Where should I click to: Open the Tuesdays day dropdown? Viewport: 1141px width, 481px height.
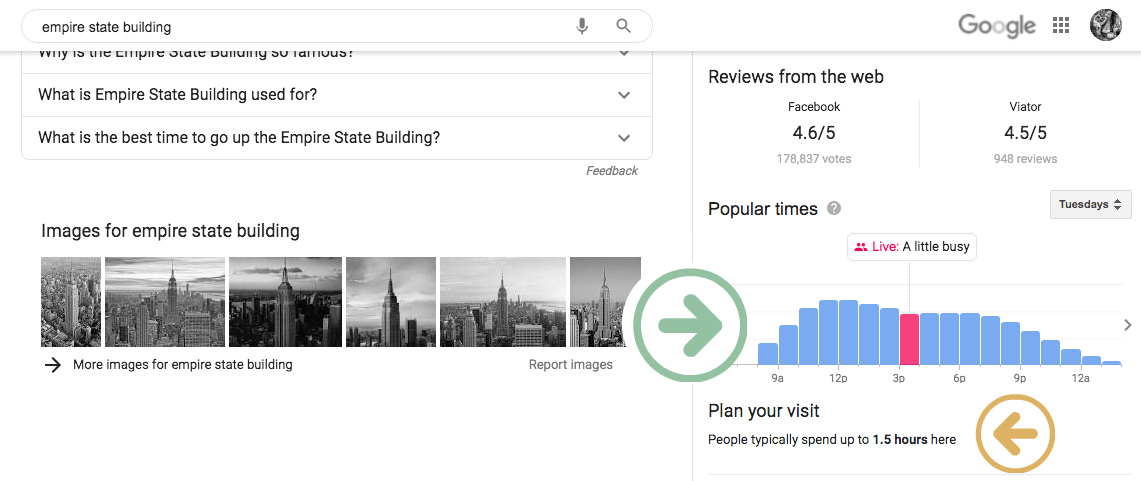tap(1091, 204)
